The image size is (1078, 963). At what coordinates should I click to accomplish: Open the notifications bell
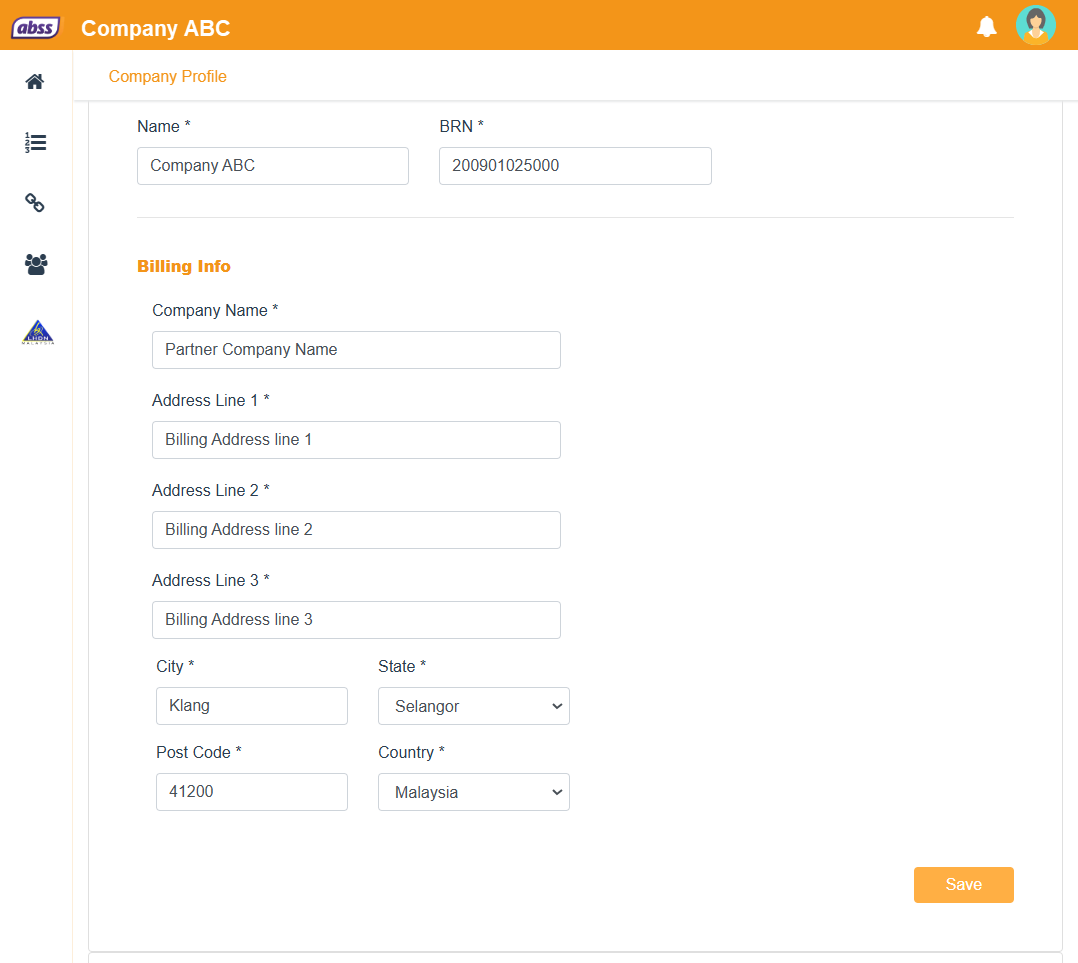pos(986,27)
